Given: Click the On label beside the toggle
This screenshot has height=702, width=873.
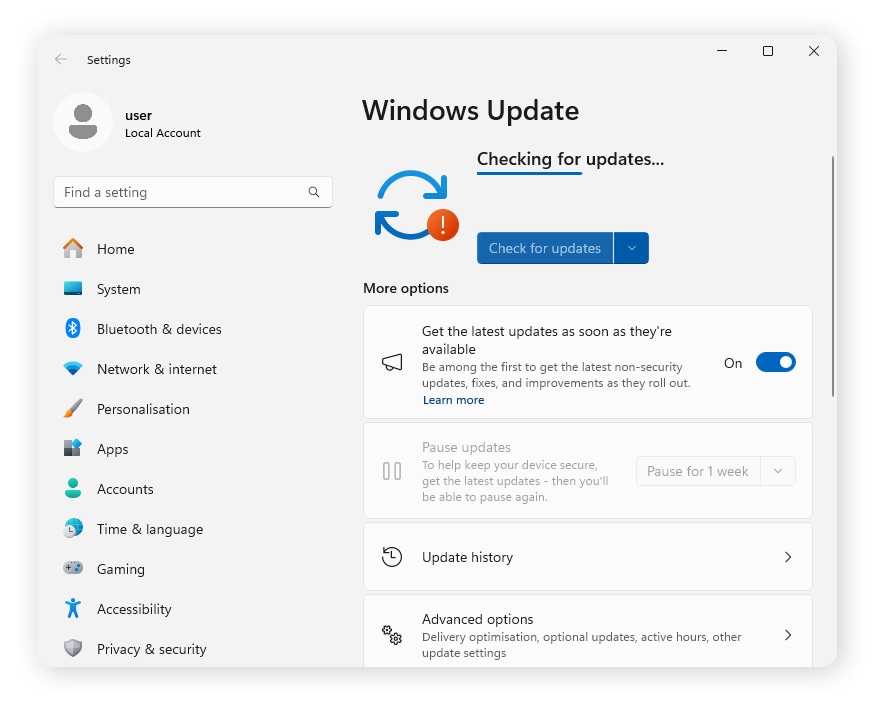Looking at the screenshot, I should click(733, 363).
